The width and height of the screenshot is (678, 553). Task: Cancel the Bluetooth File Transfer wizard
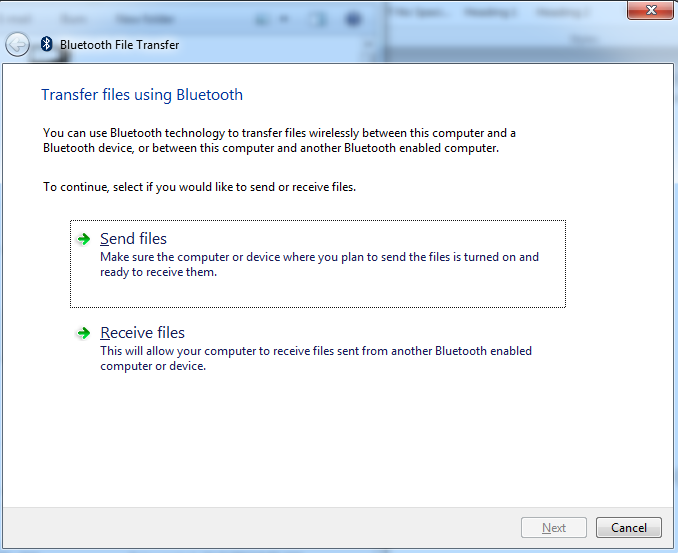tap(629, 527)
